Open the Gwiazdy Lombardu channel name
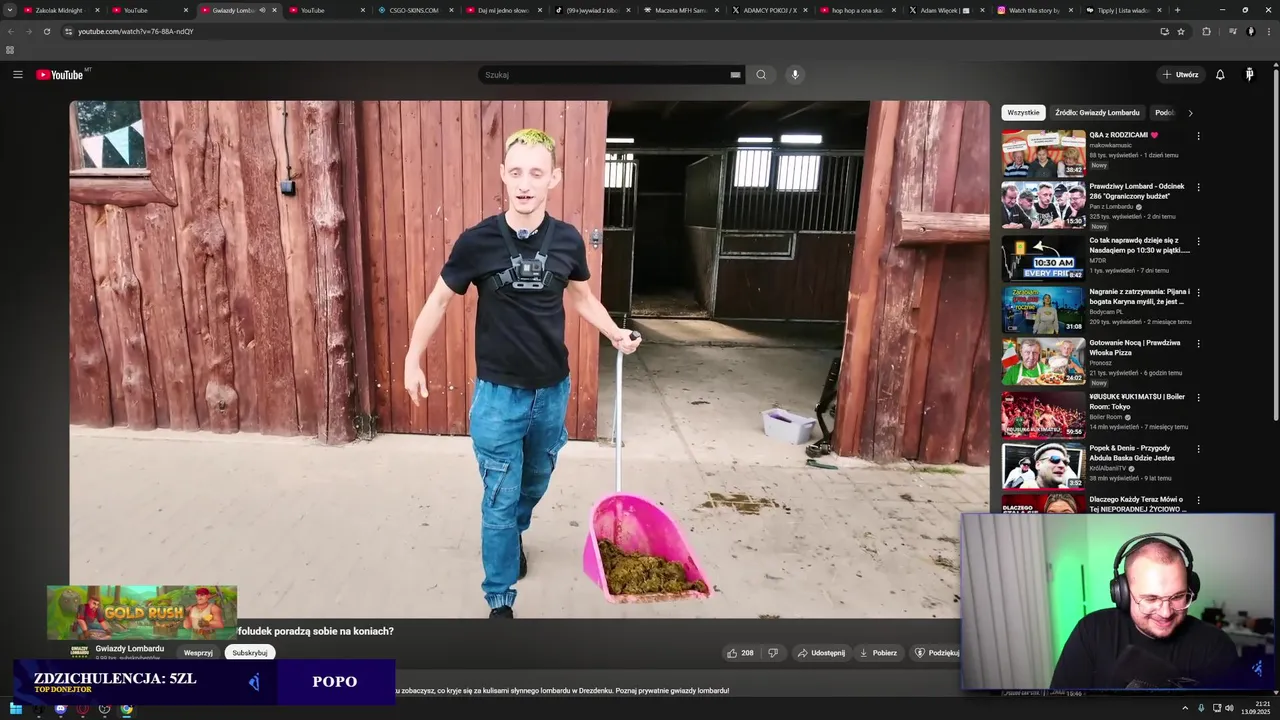 130,648
